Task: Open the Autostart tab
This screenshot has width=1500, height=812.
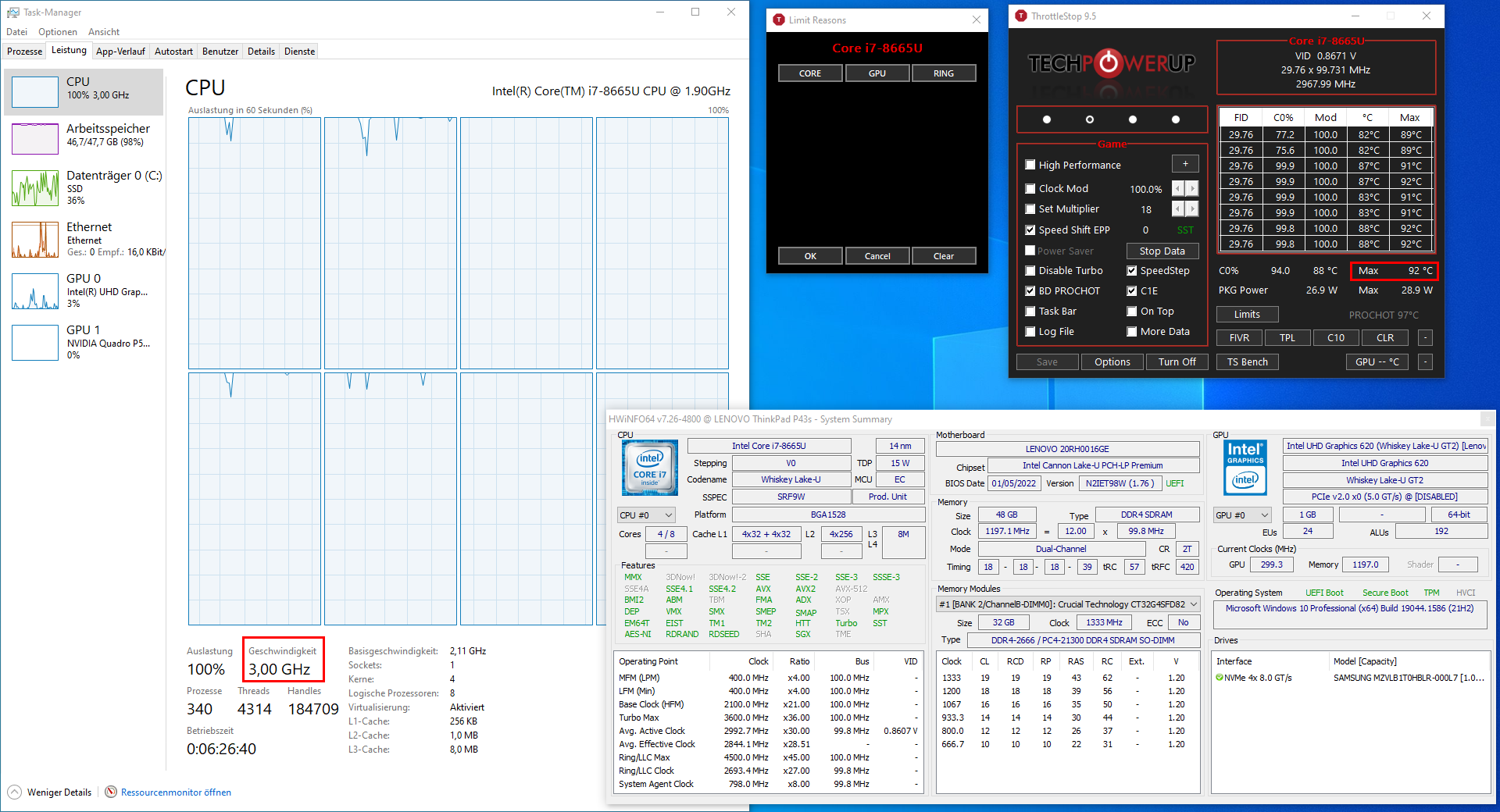Action: (x=173, y=51)
